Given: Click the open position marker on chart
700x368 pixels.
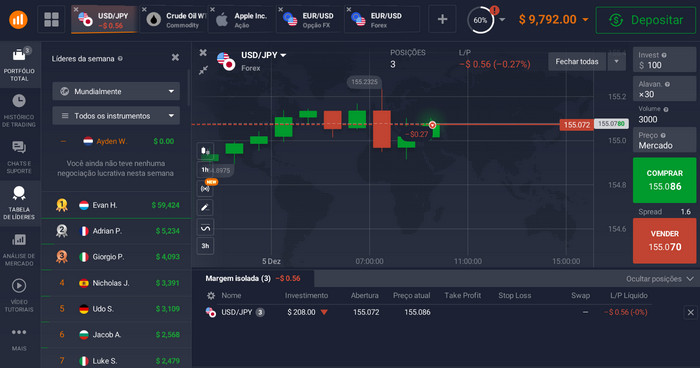Looking at the screenshot, I should click(x=432, y=125).
